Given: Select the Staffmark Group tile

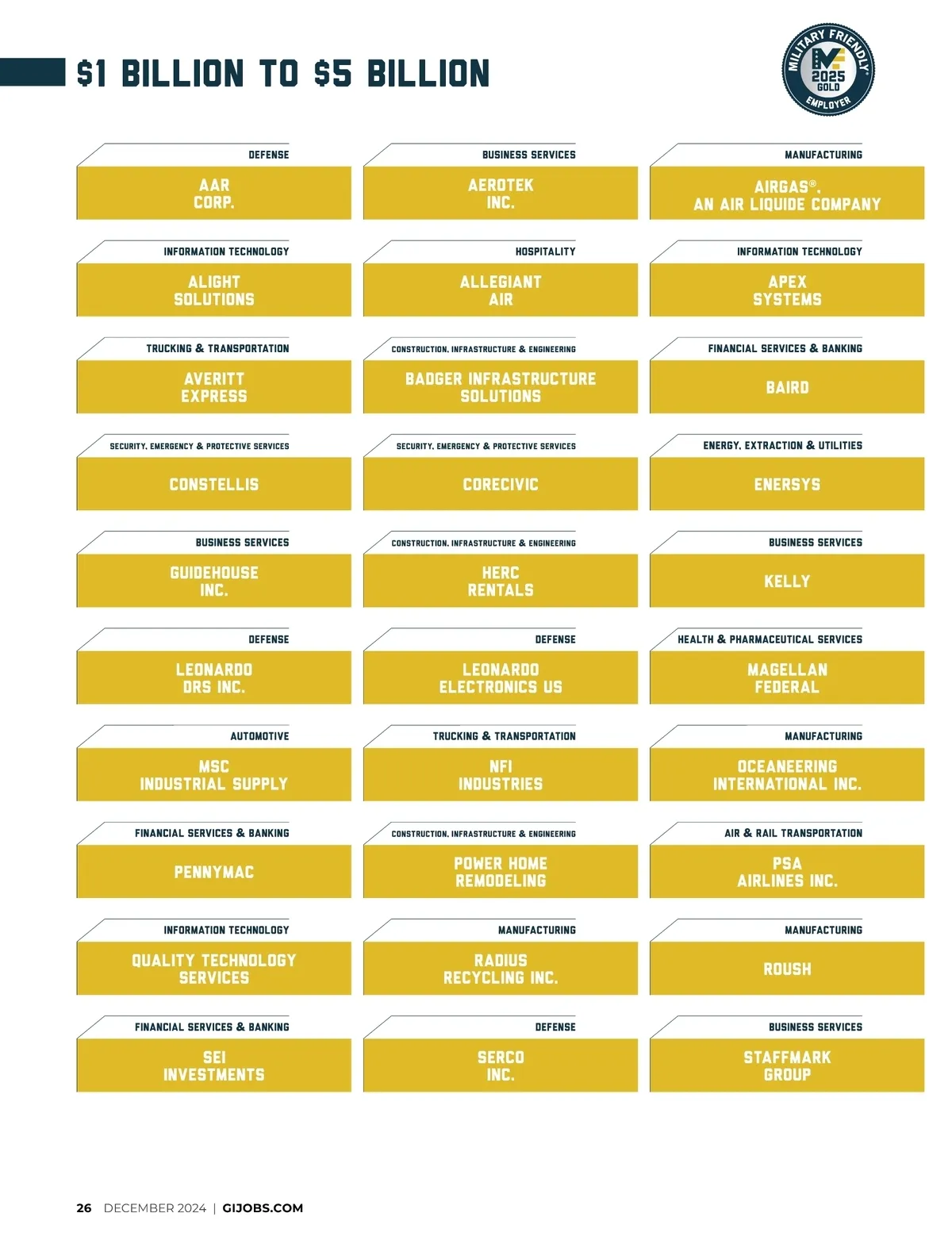Looking at the screenshot, I should (x=787, y=1065).
